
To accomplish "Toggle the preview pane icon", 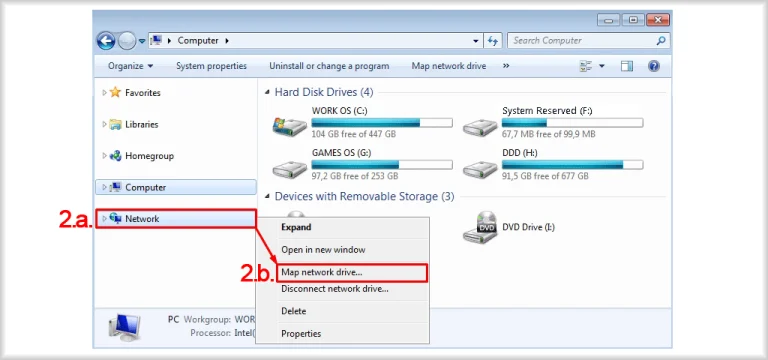I will [x=627, y=66].
